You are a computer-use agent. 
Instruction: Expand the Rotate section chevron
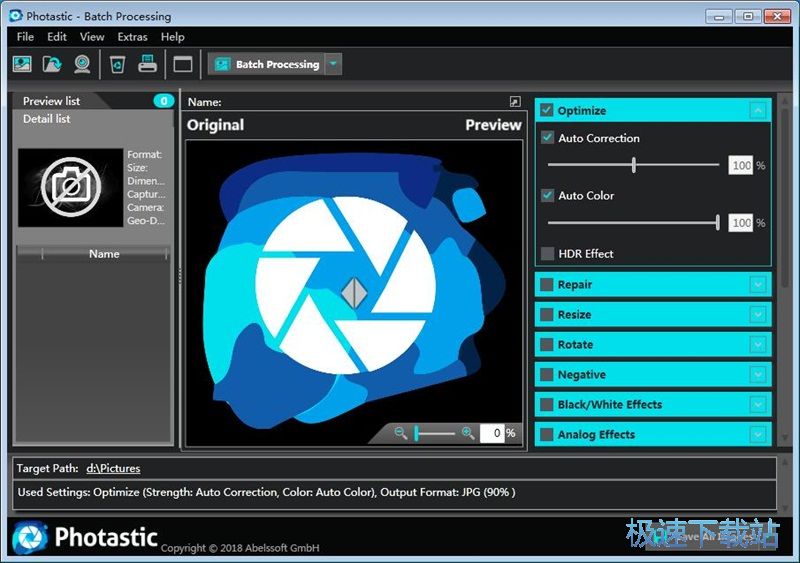(758, 345)
